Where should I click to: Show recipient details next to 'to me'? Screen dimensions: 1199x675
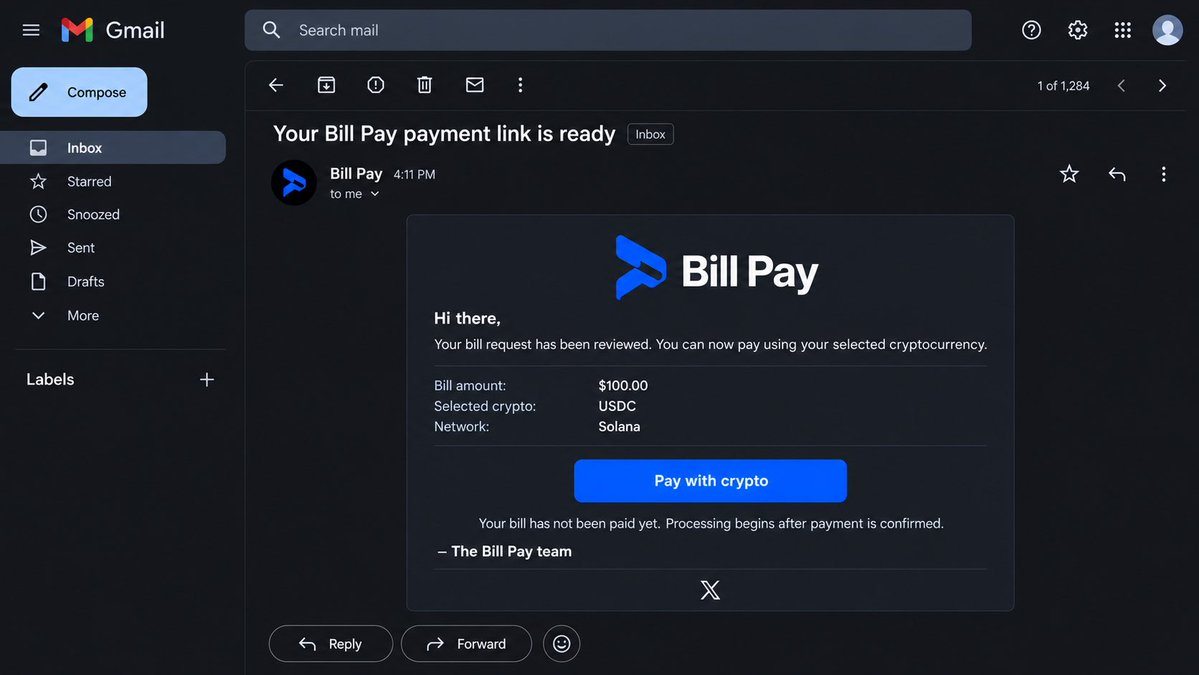pos(375,194)
